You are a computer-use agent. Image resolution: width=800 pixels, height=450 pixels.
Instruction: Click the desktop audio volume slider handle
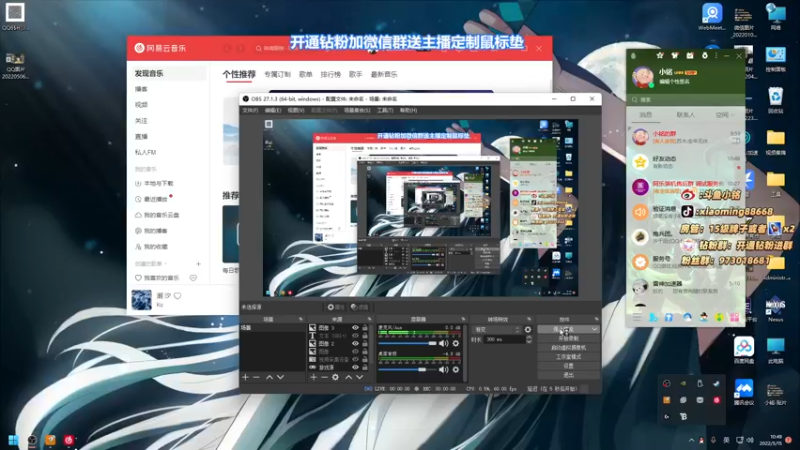coord(422,369)
